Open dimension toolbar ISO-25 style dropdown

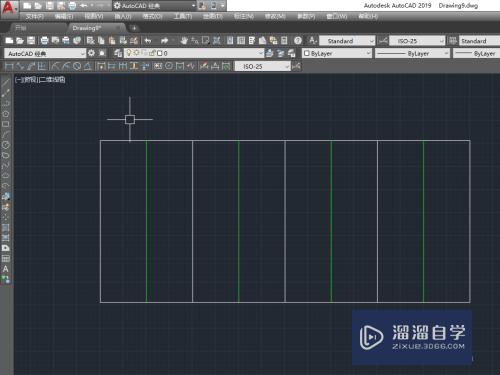click(262, 66)
